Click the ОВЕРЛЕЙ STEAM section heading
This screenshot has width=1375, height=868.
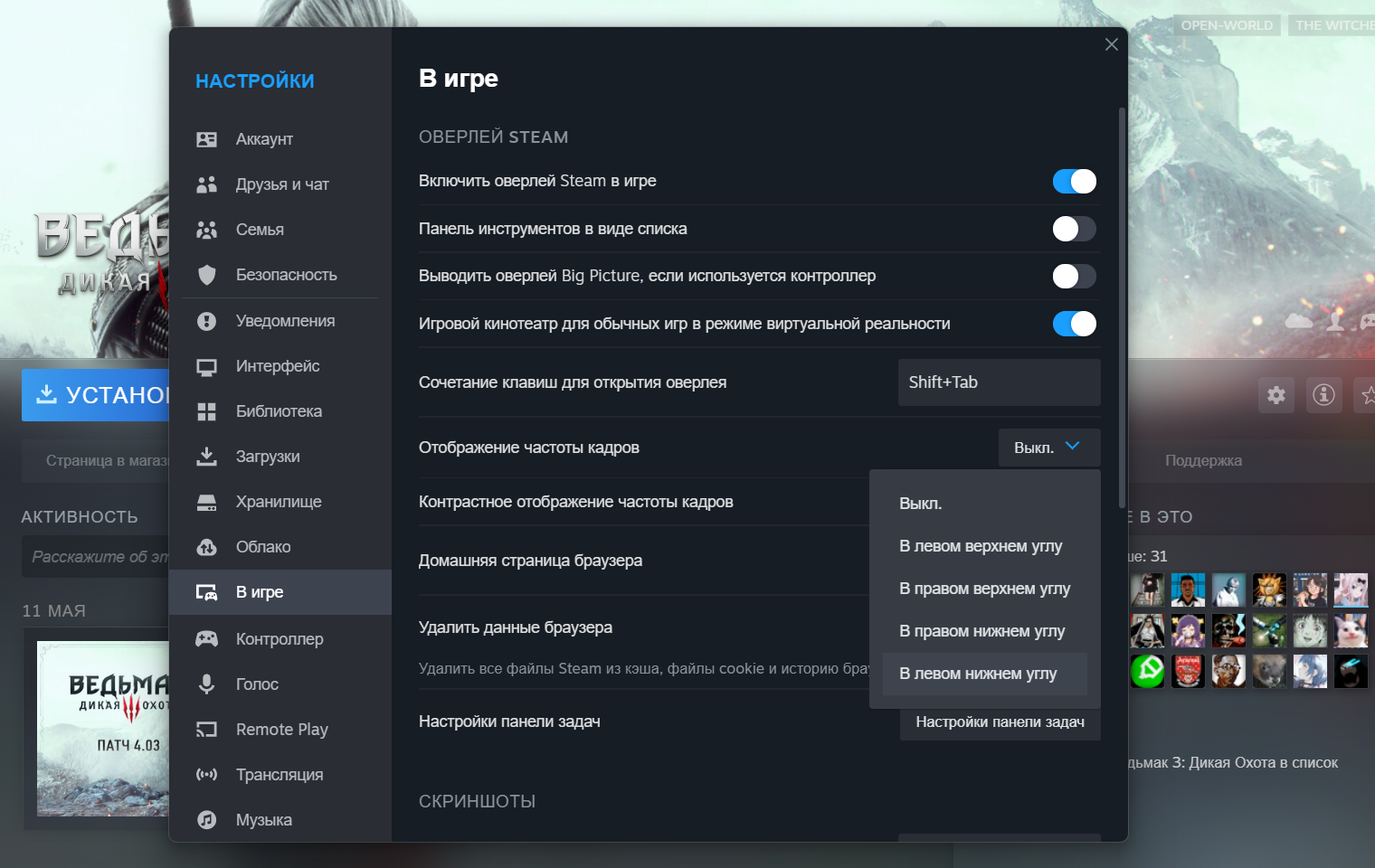(x=493, y=137)
